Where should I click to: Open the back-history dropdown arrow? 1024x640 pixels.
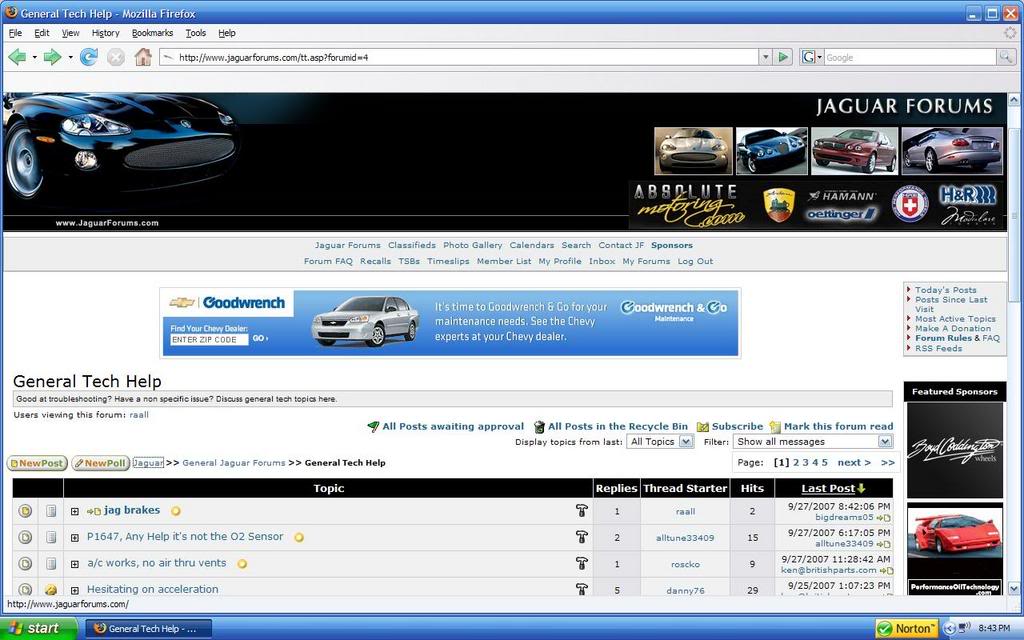click(x=34, y=57)
